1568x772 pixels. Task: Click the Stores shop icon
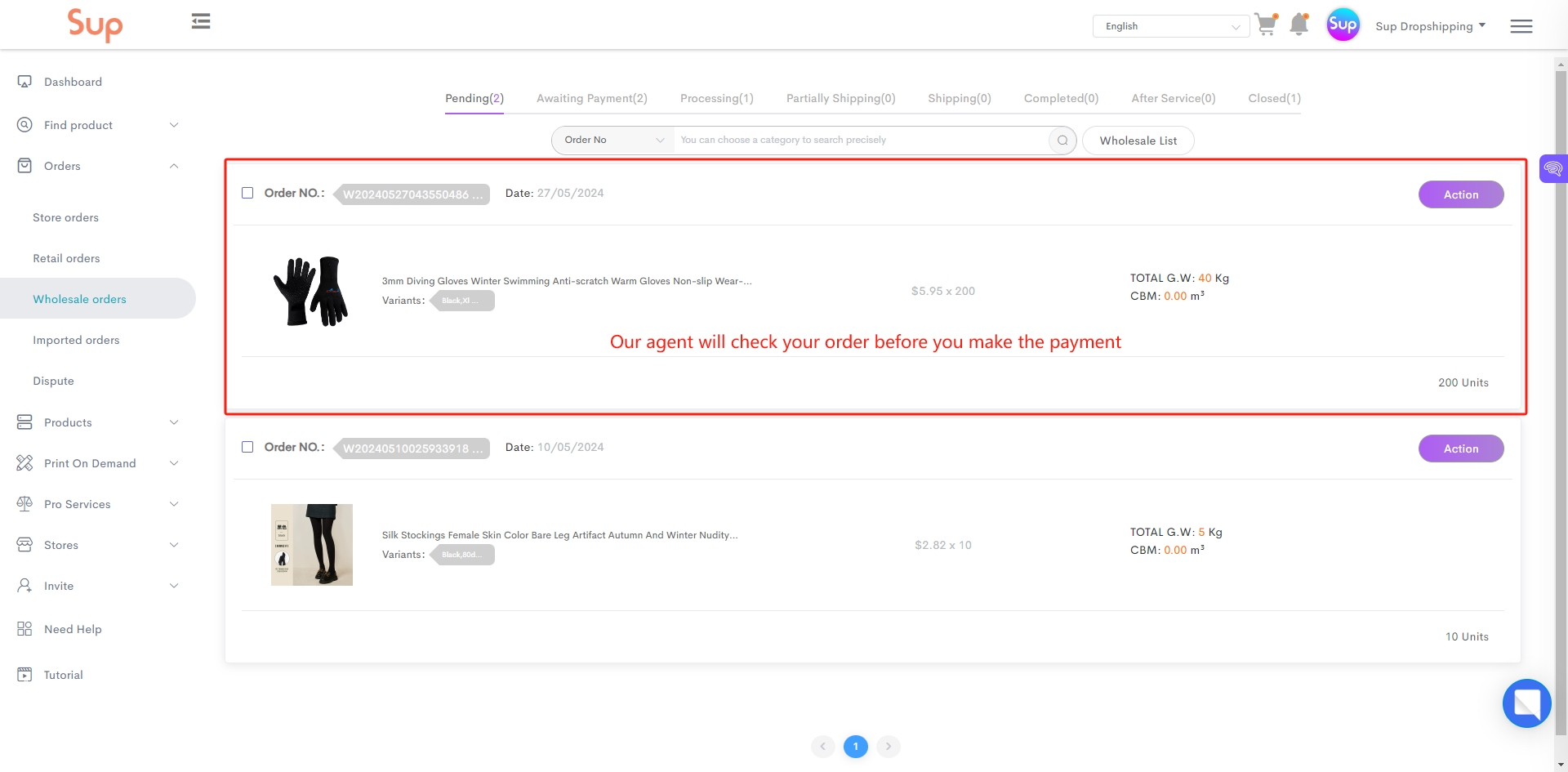pyautogui.click(x=24, y=545)
